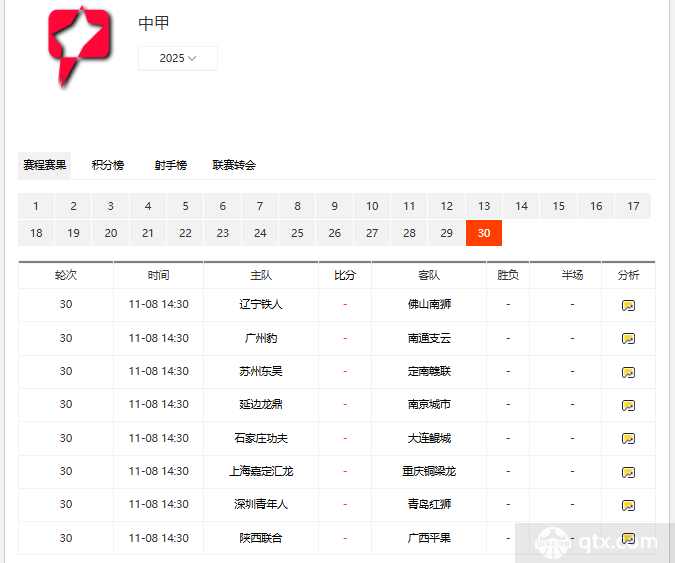Choose round 29 in round selector
Image resolution: width=675 pixels, height=563 pixels.
pos(447,233)
